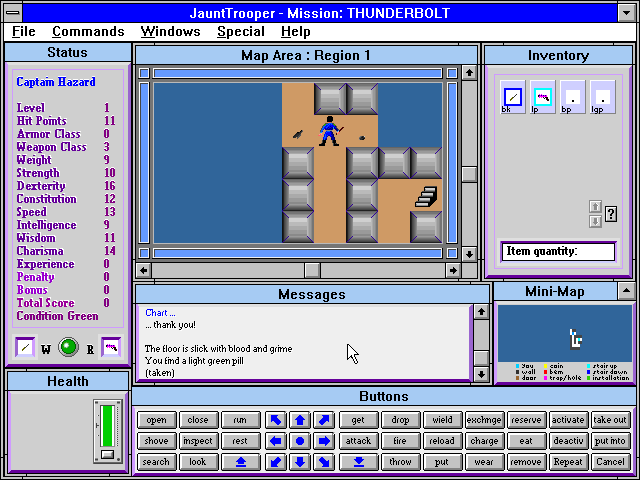
Task: Click the inspect button
Action: point(198,441)
